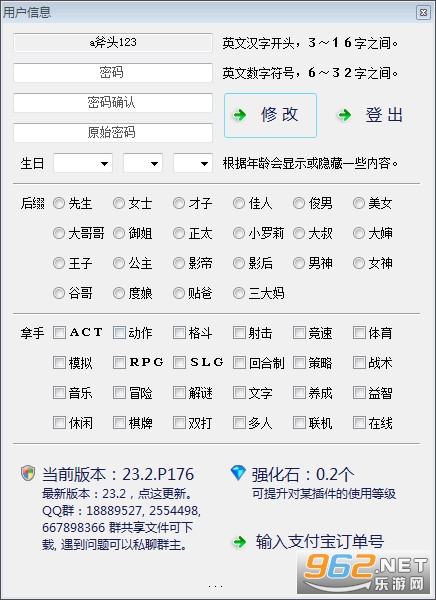Image resolution: width=436 pixels, height=600 pixels.
Task: Check the 养成 checkbox
Action: point(299,393)
